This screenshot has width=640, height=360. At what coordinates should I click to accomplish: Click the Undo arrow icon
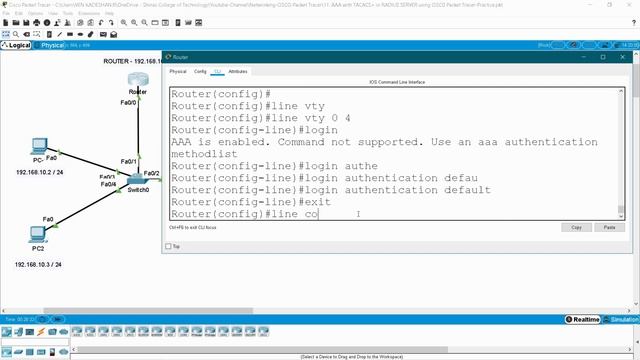(x=101, y=23)
